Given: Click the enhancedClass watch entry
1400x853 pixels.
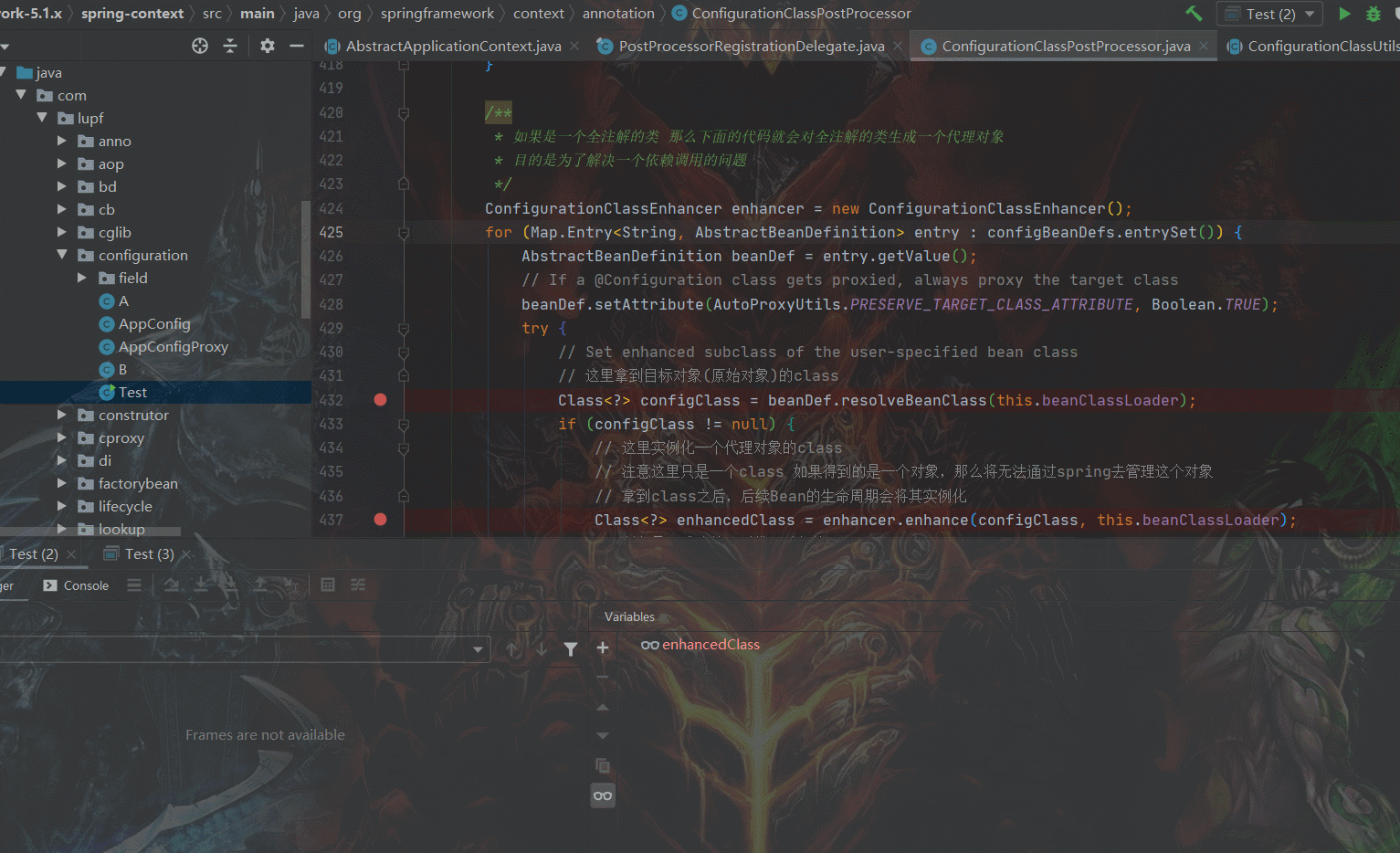Looking at the screenshot, I should click(711, 645).
